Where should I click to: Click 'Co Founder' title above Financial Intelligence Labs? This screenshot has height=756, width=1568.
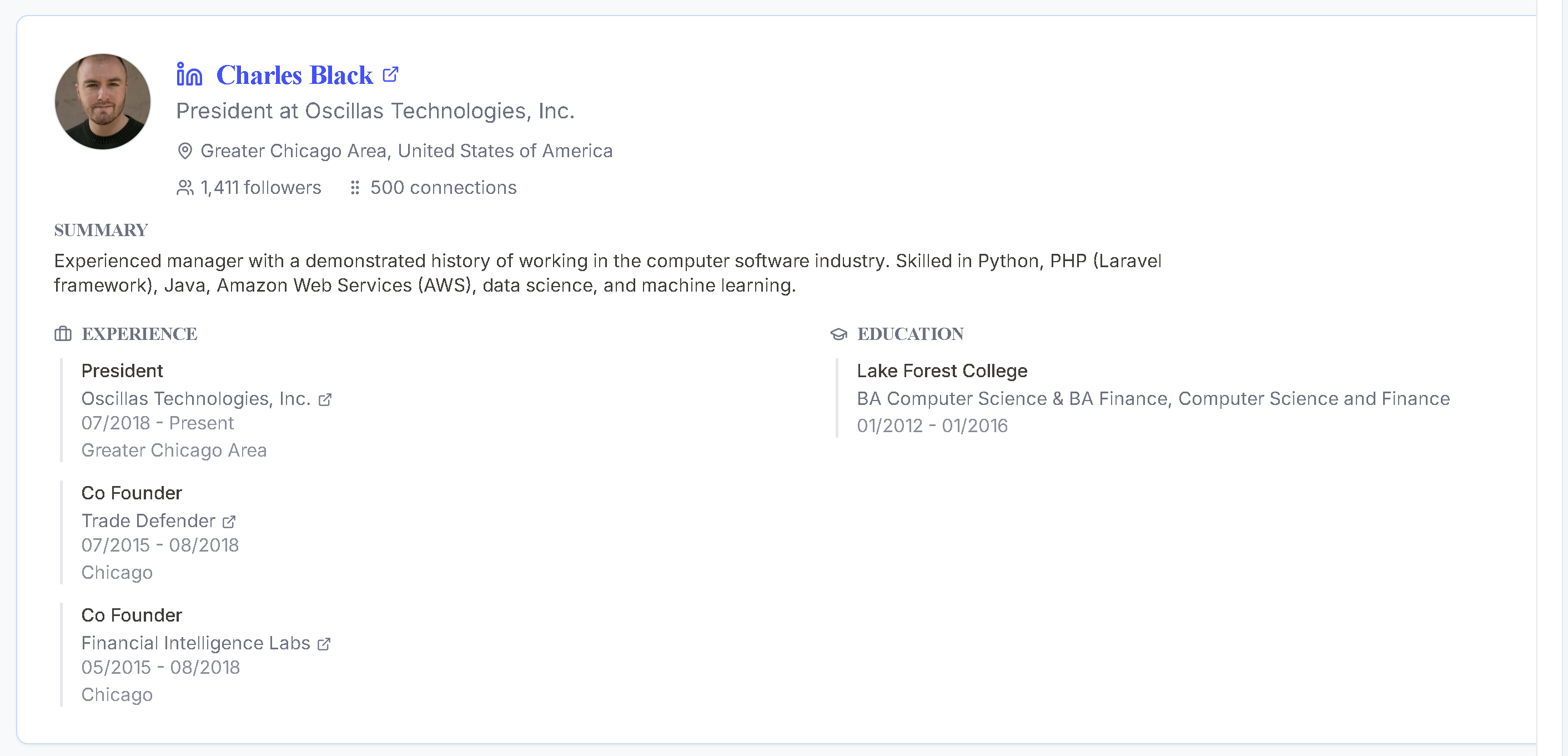point(132,615)
